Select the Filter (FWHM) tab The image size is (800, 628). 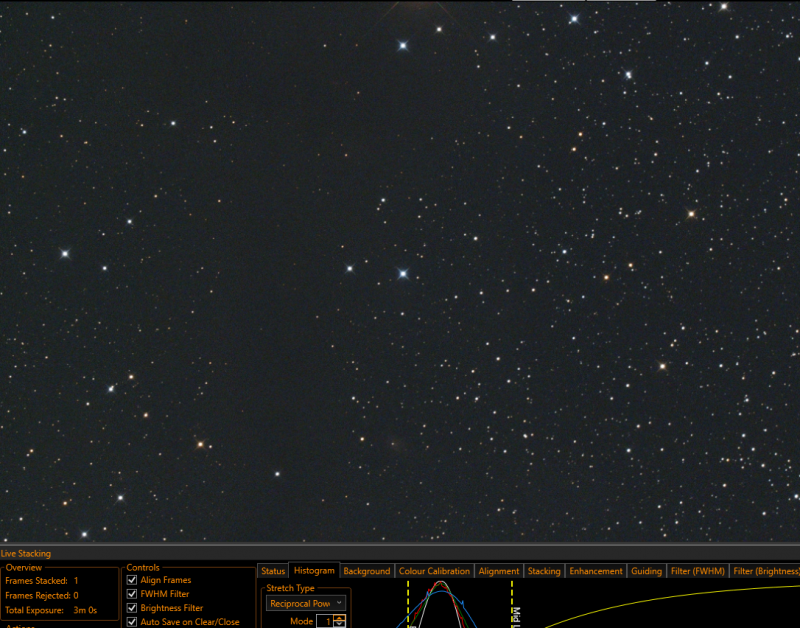697,571
